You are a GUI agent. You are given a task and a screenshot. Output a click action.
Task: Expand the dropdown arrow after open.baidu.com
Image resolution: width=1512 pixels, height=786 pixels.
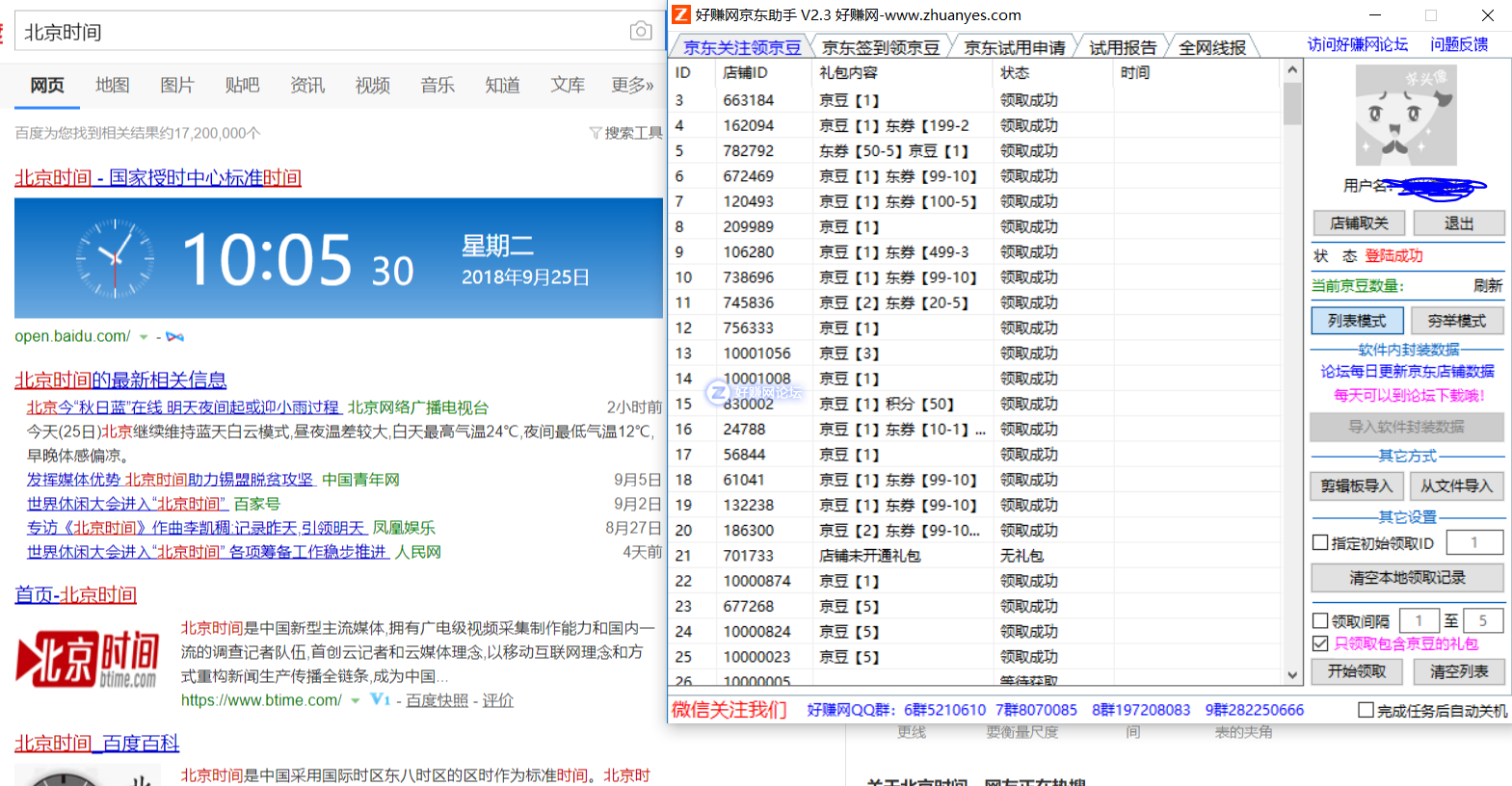(x=144, y=337)
